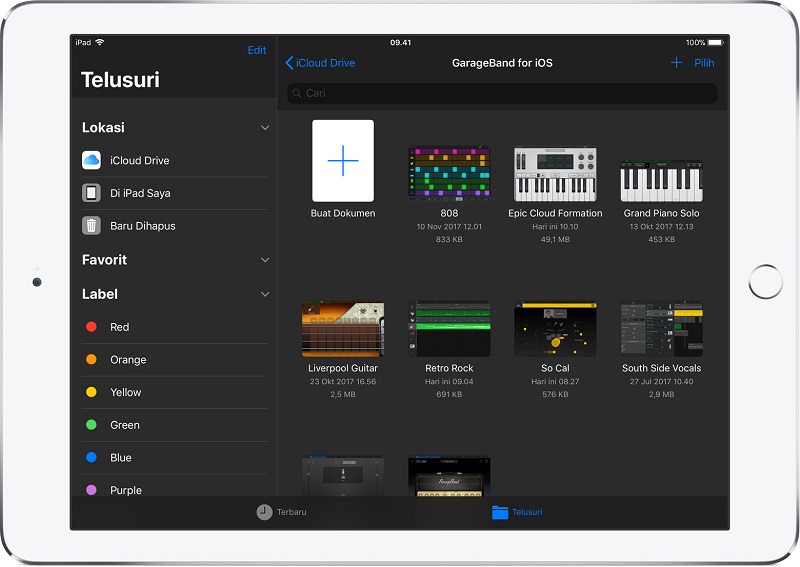
Task: Tap the 49,1 MB file size
Action: coord(555,239)
